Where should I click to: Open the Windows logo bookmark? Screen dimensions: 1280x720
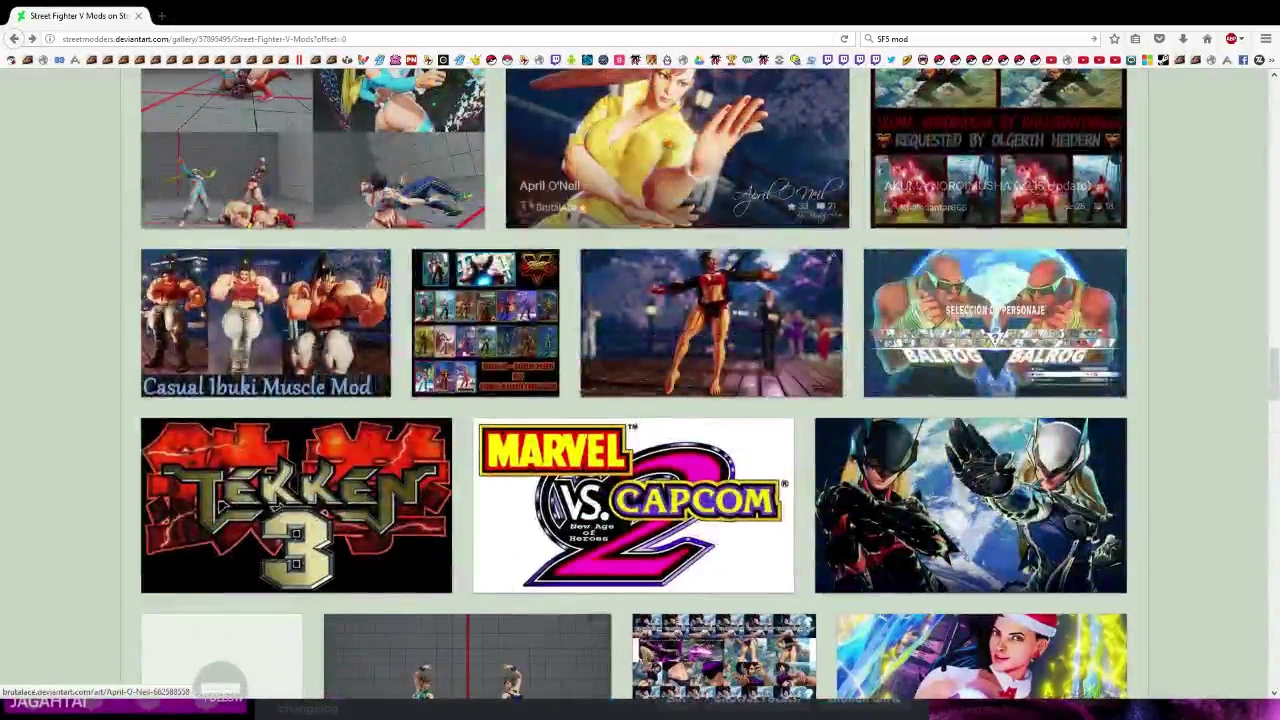coord(1147,60)
